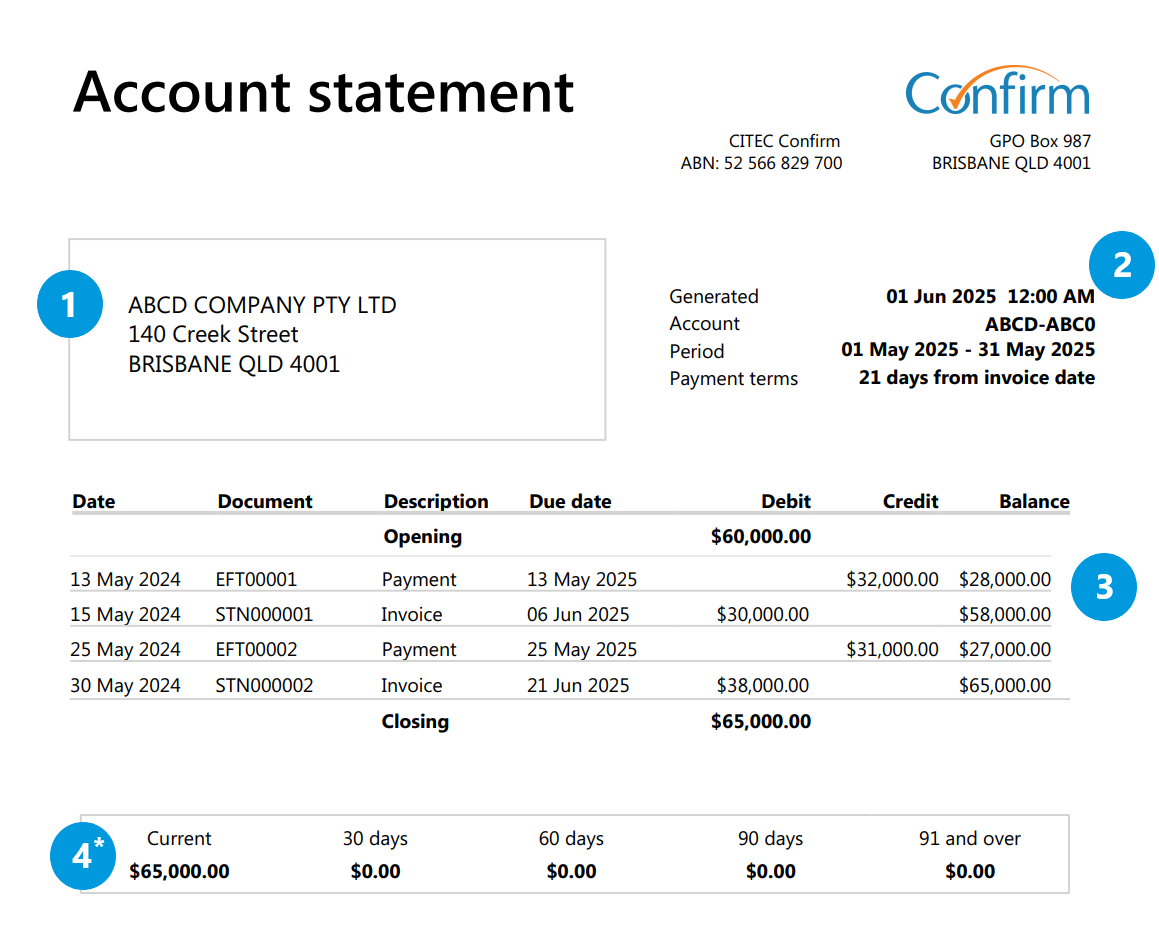Viewport: 1159px width, 952px height.
Task: Select credit amount '$31,000.00'
Action: (x=892, y=650)
